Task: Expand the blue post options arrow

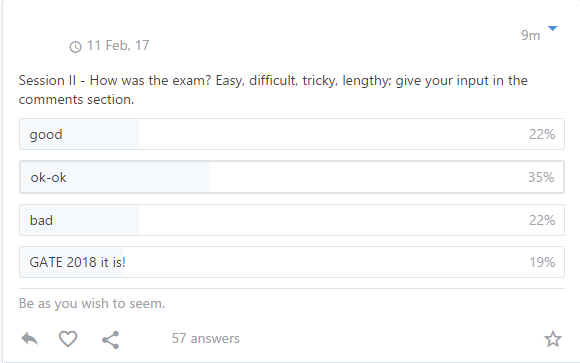Action: tap(552, 28)
